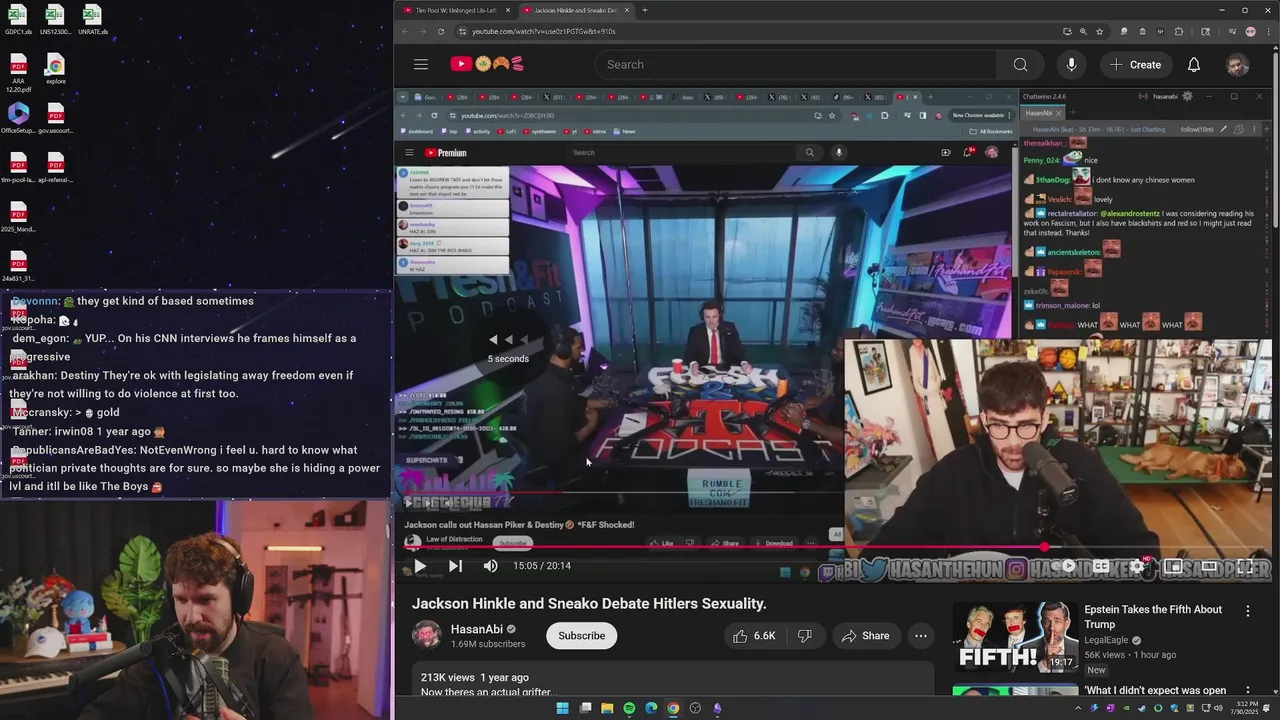The height and width of the screenshot is (720, 1280).
Task: Like the video with 6.6K likes
Action: coord(754,636)
